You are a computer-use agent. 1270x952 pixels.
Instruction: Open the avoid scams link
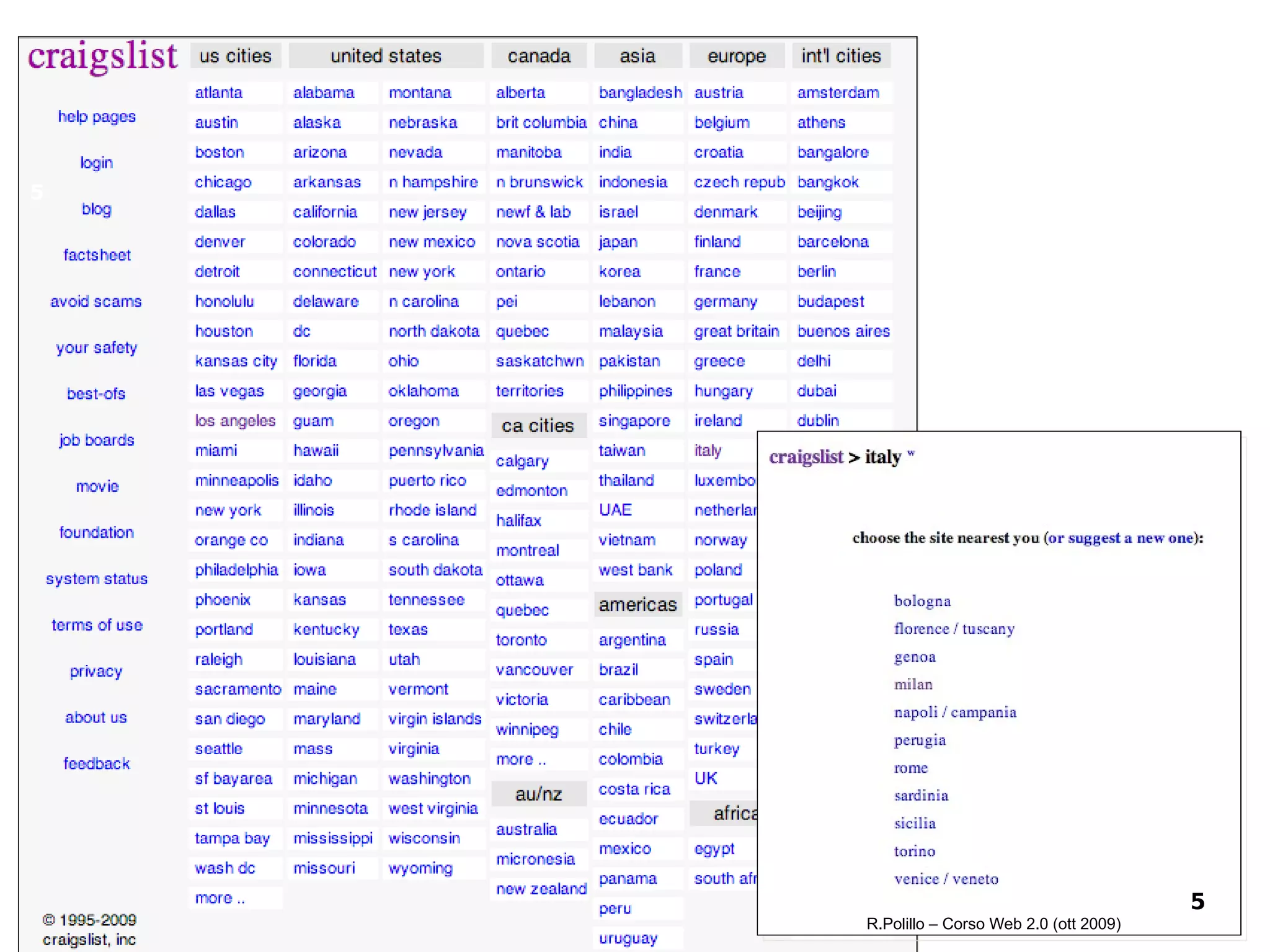96,301
